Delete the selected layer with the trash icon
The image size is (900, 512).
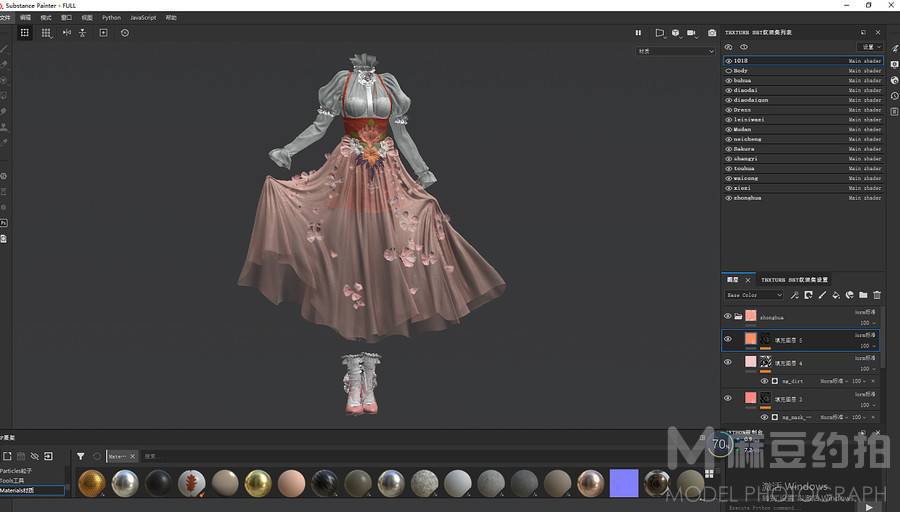pos(877,295)
